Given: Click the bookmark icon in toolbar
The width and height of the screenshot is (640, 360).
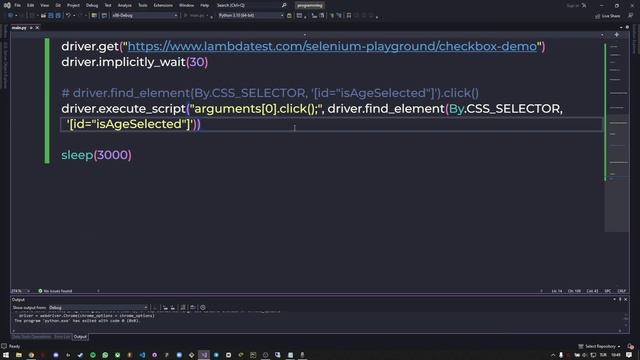Looking at the screenshot, I should pyautogui.click(x=349, y=16).
